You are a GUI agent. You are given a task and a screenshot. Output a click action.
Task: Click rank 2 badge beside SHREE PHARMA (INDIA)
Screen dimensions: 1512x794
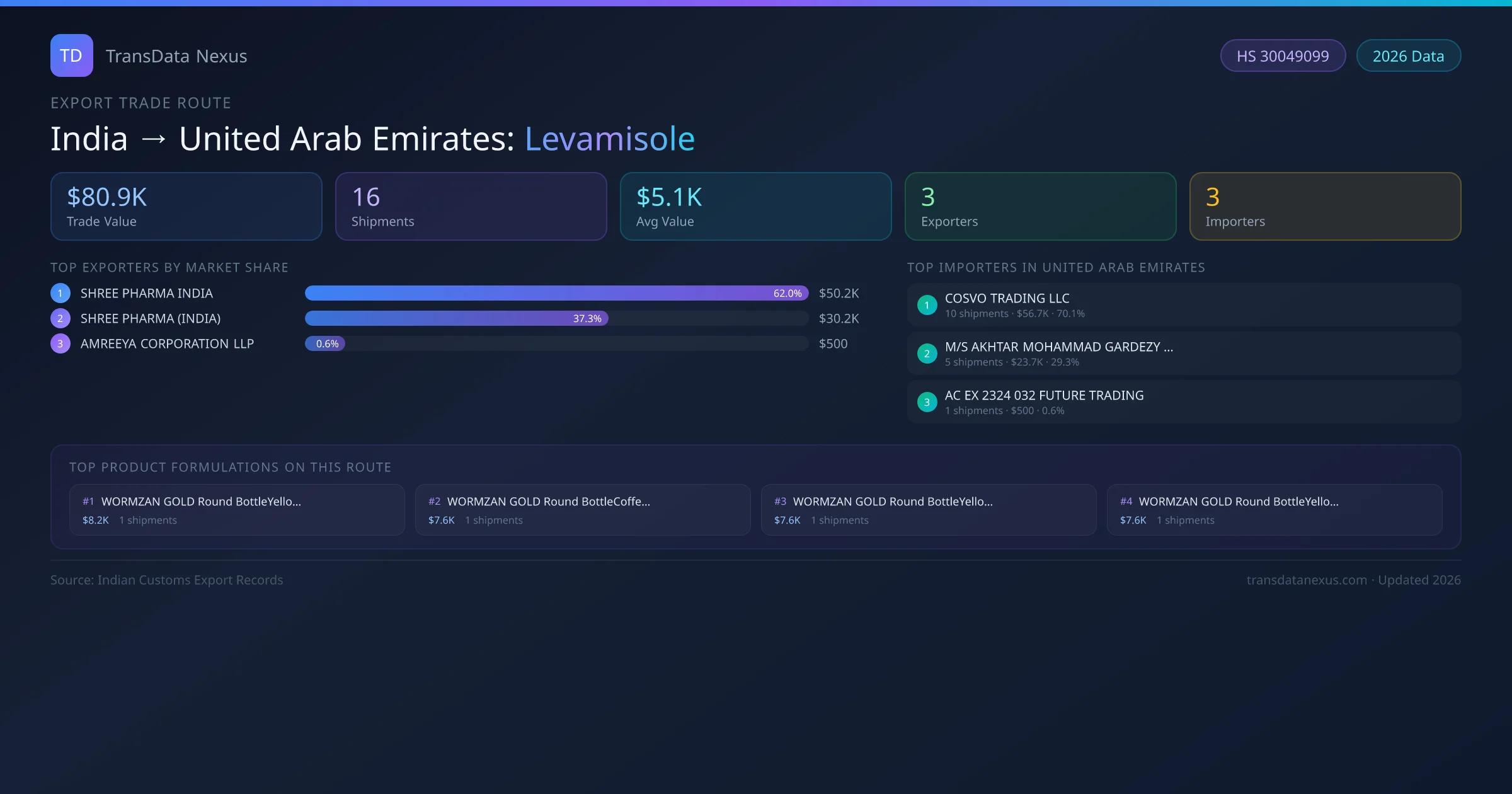click(60, 318)
